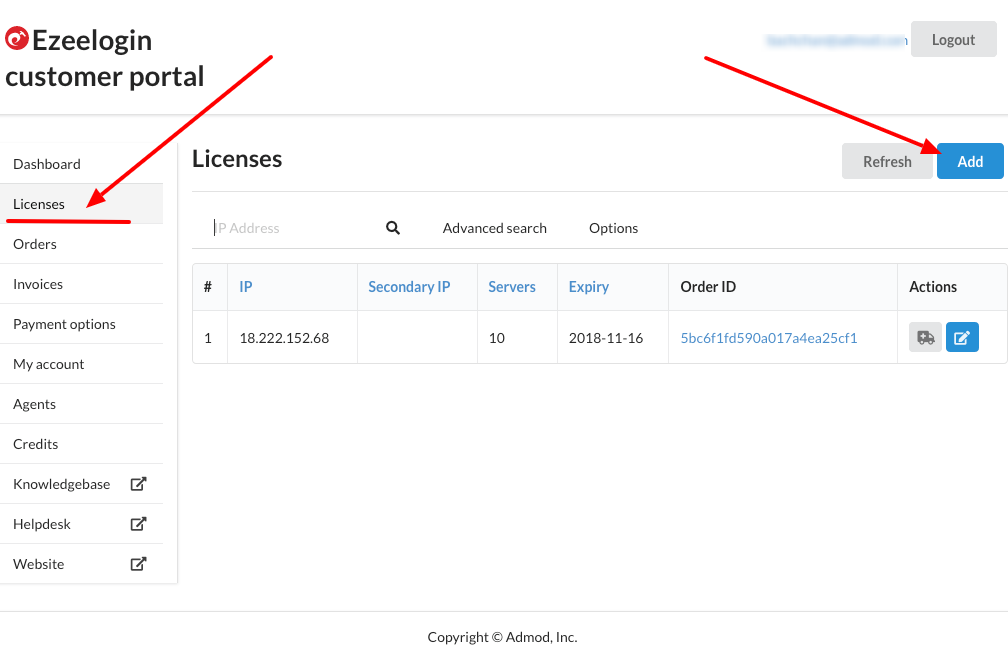Open Helpdesk external link icon
This screenshot has width=1008, height=656.
138,524
